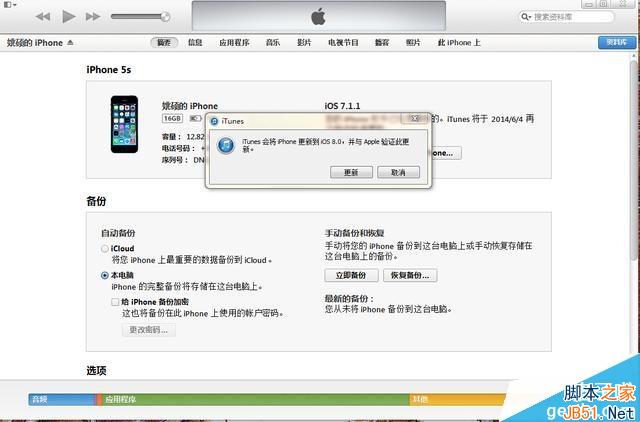
Task: Click the partially hidden restore iPhone button
Action: 447,153
